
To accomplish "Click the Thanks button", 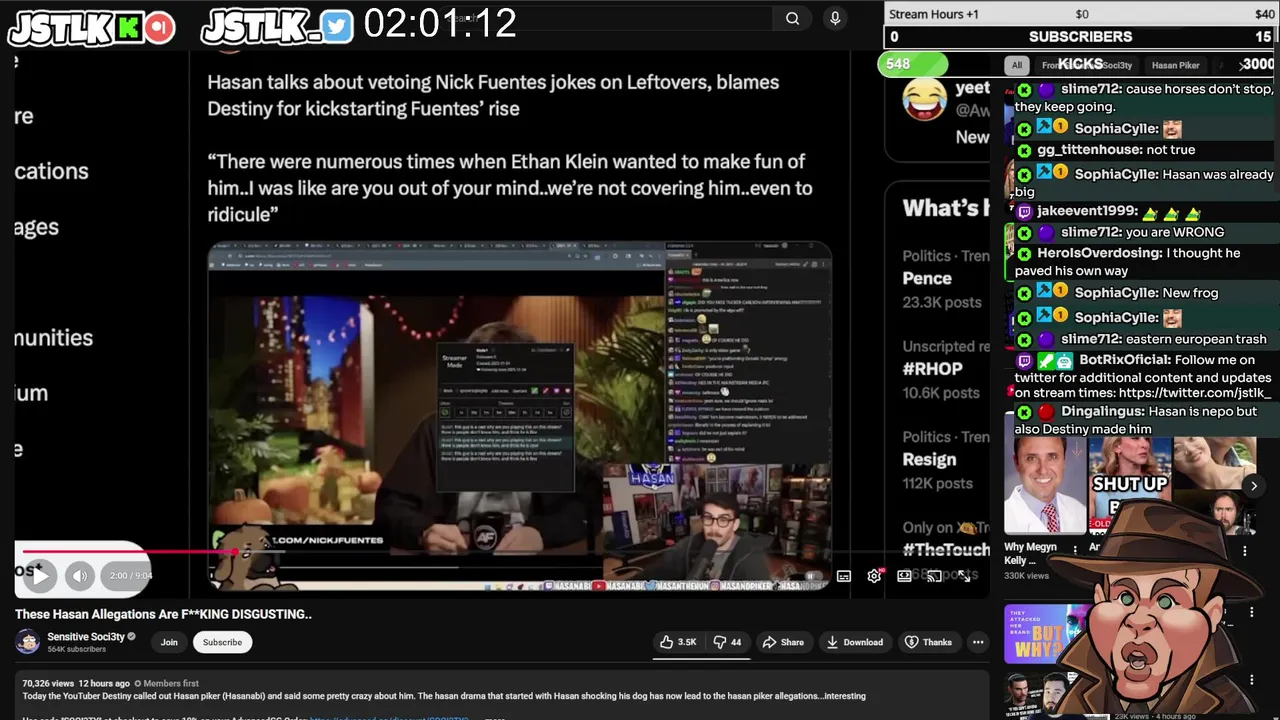I will click(x=928, y=642).
